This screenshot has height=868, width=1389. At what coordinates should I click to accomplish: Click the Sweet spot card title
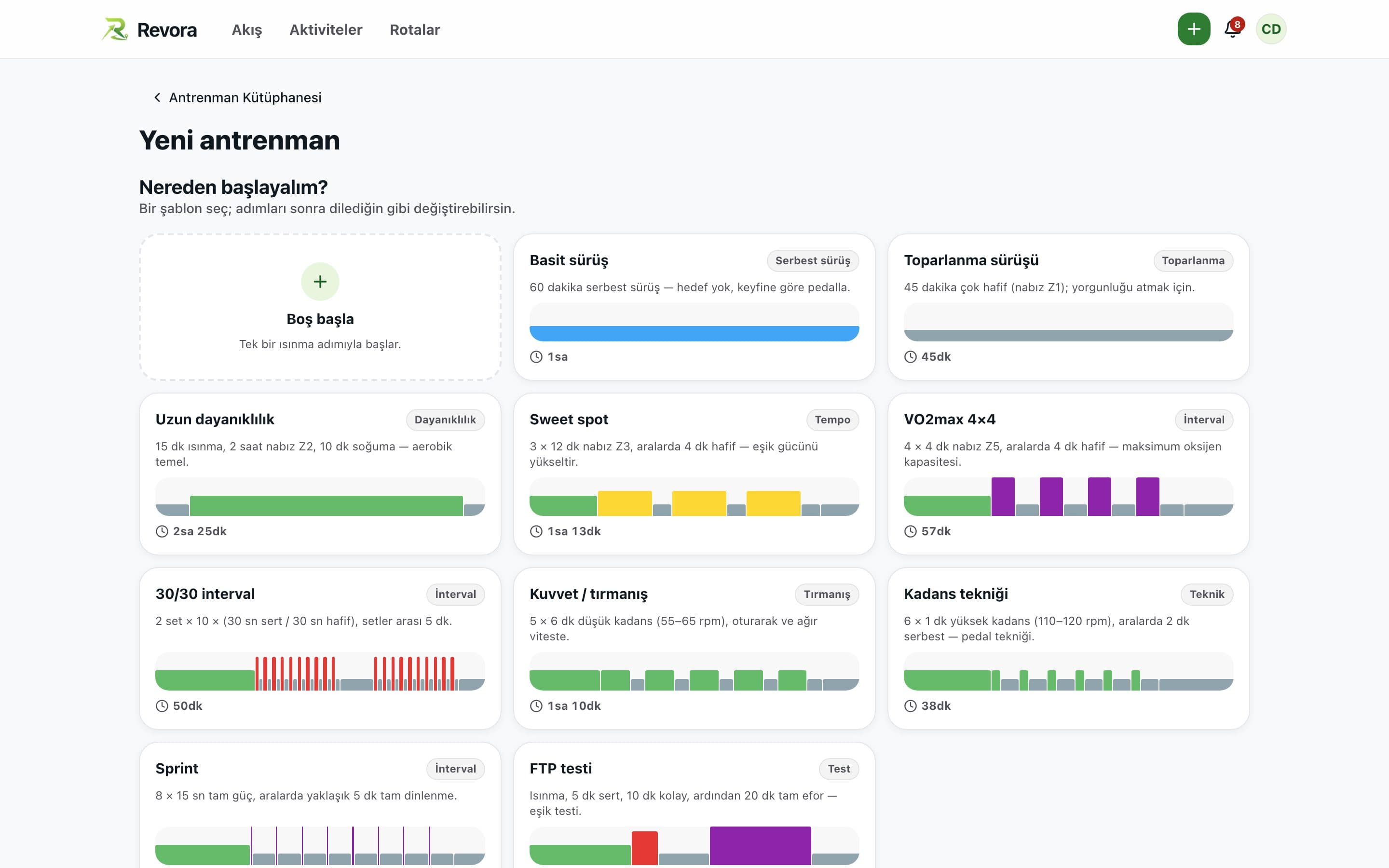click(x=569, y=419)
